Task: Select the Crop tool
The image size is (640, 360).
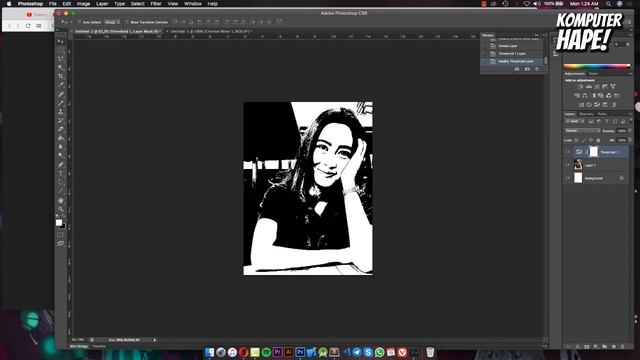Action: pos(60,76)
